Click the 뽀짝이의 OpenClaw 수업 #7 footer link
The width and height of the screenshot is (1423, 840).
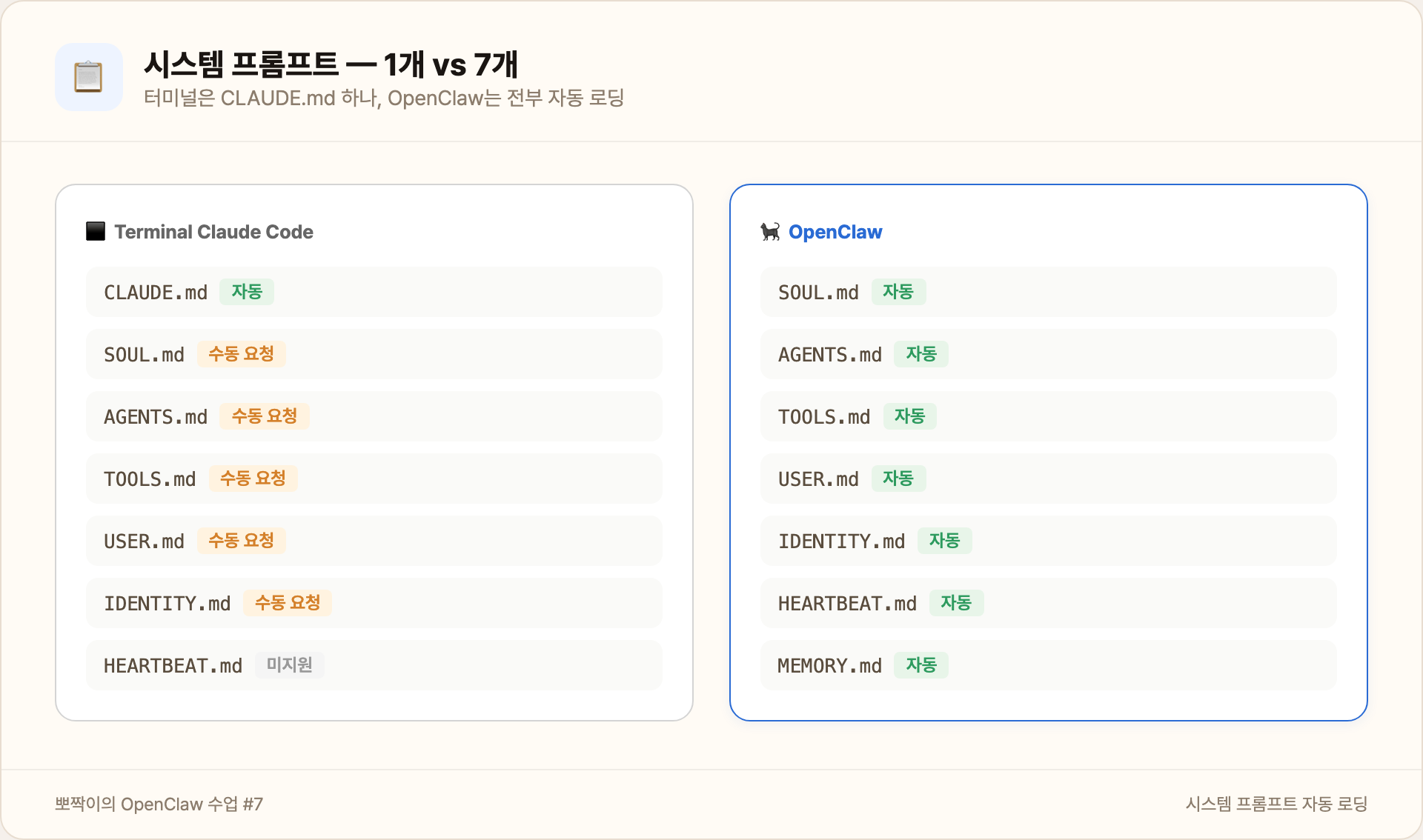(157, 804)
